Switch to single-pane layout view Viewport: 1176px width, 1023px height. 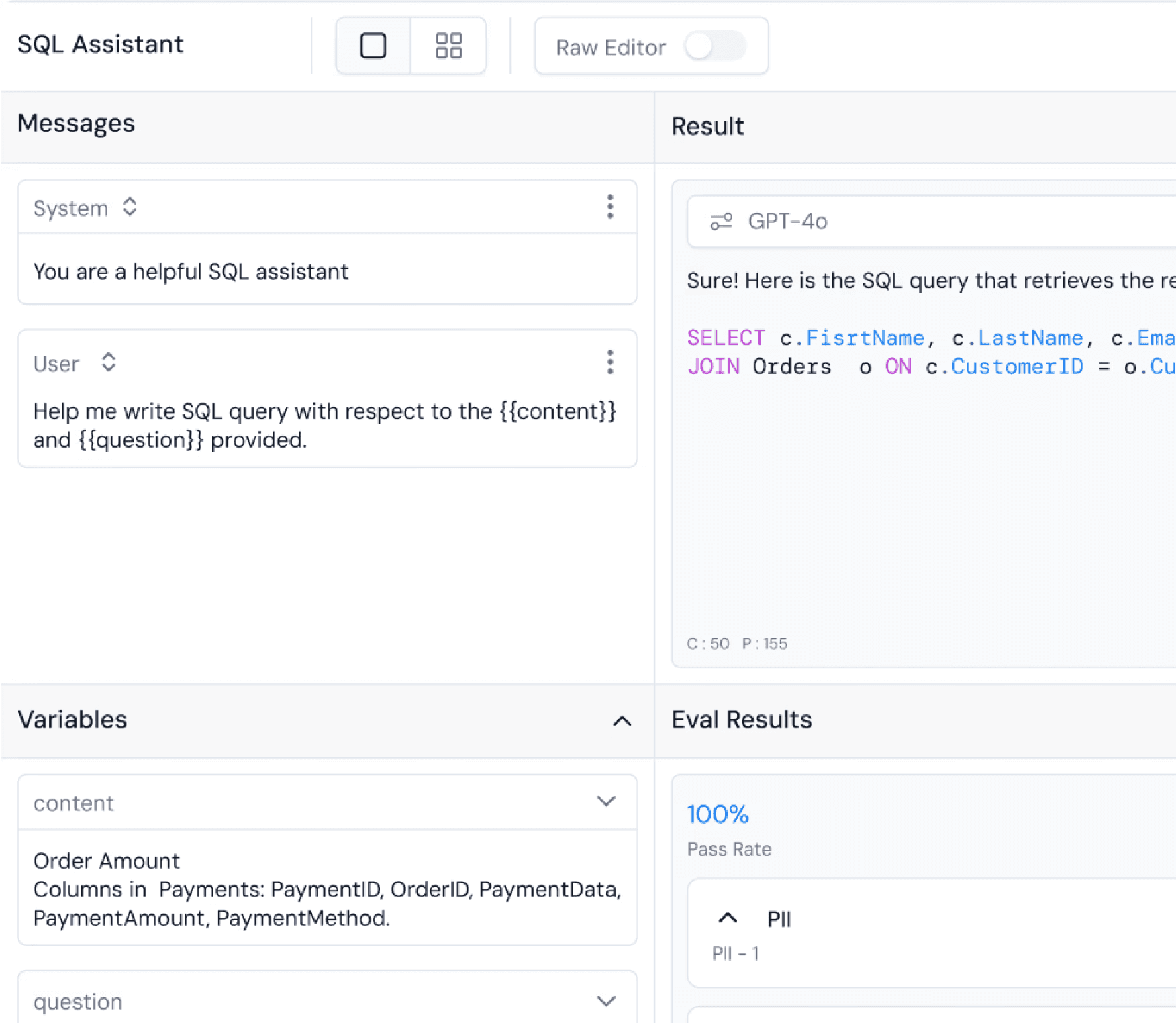point(373,46)
